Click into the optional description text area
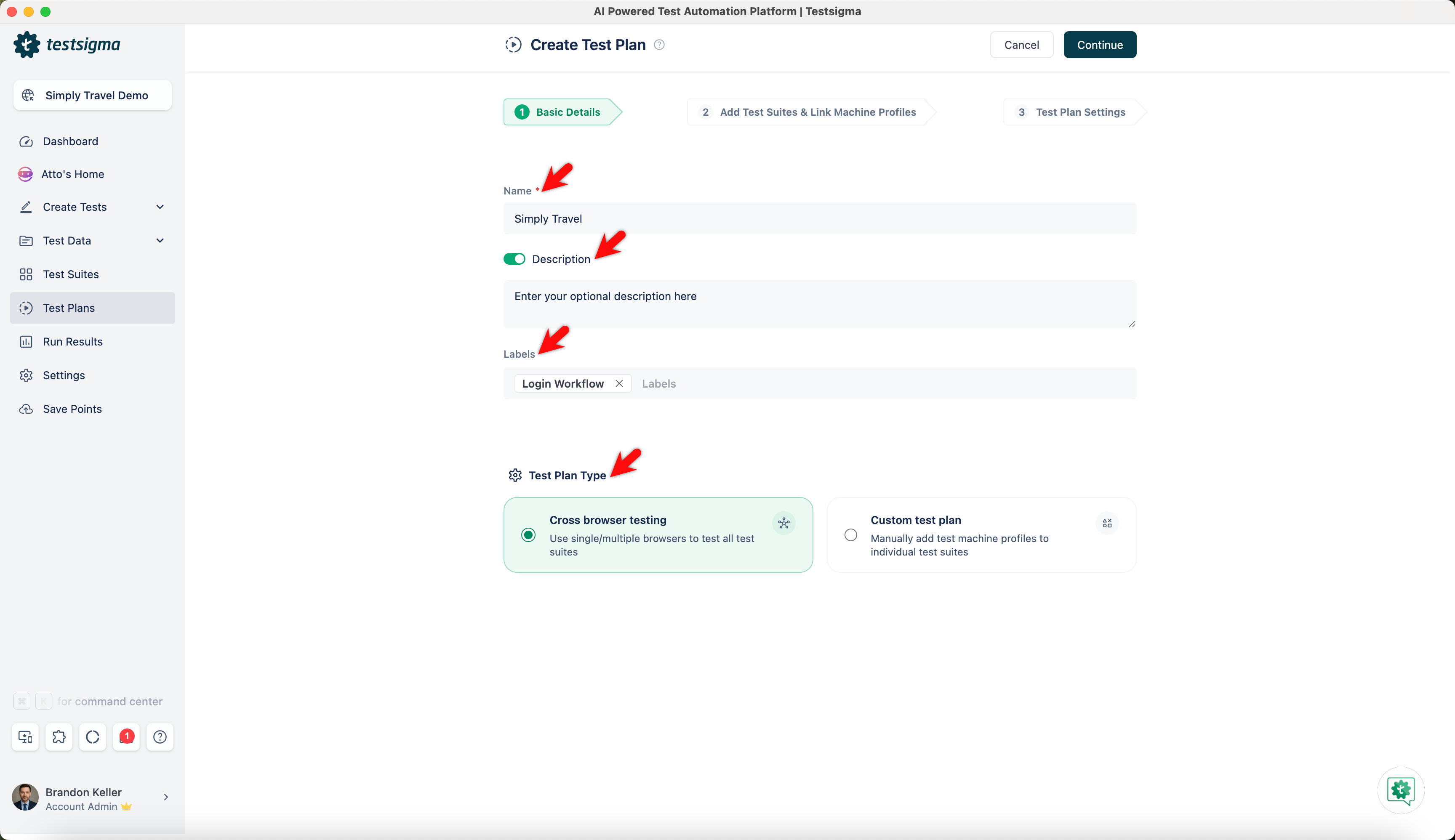The height and width of the screenshot is (840, 1455). pos(820,304)
